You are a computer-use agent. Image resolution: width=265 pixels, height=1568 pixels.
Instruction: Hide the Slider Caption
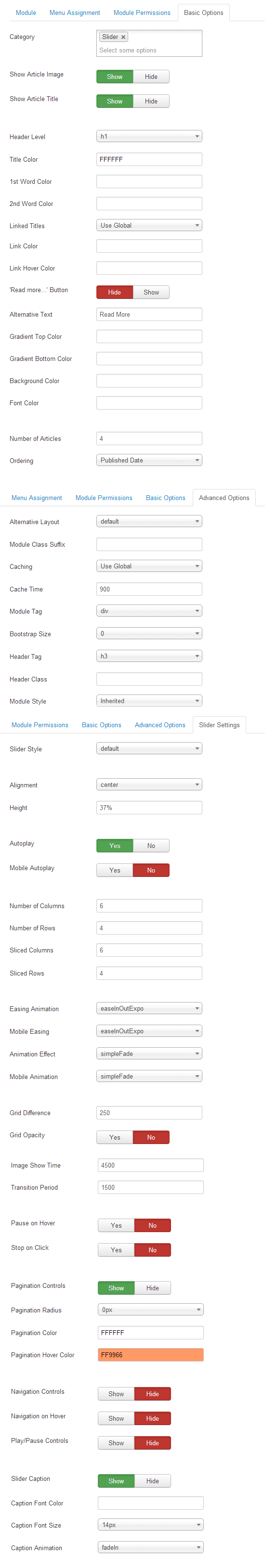click(152, 1481)
